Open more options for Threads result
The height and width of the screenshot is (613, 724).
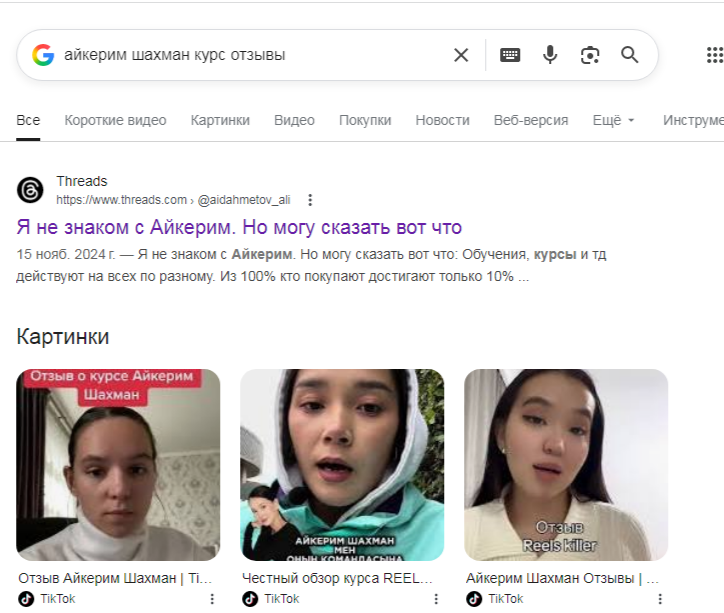[x=310, y=200]
